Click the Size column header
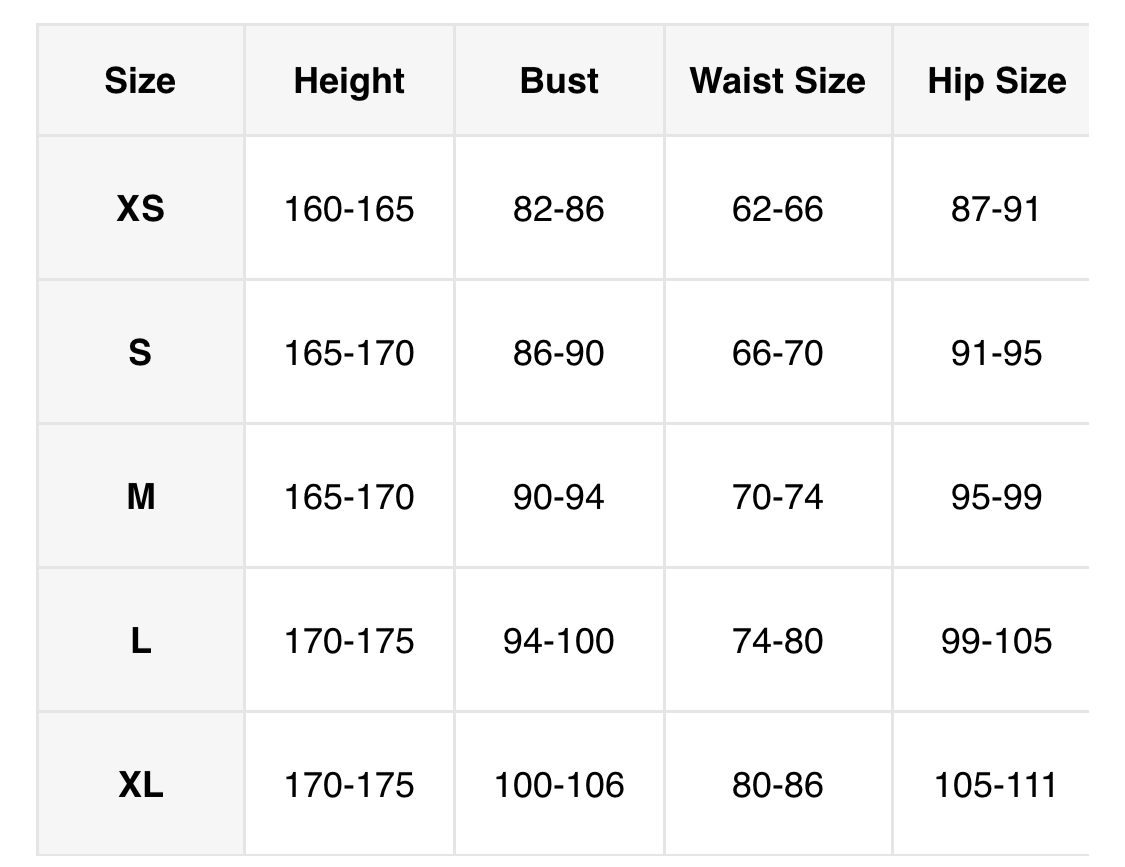1125x867 pixels. tap(140, 81)
